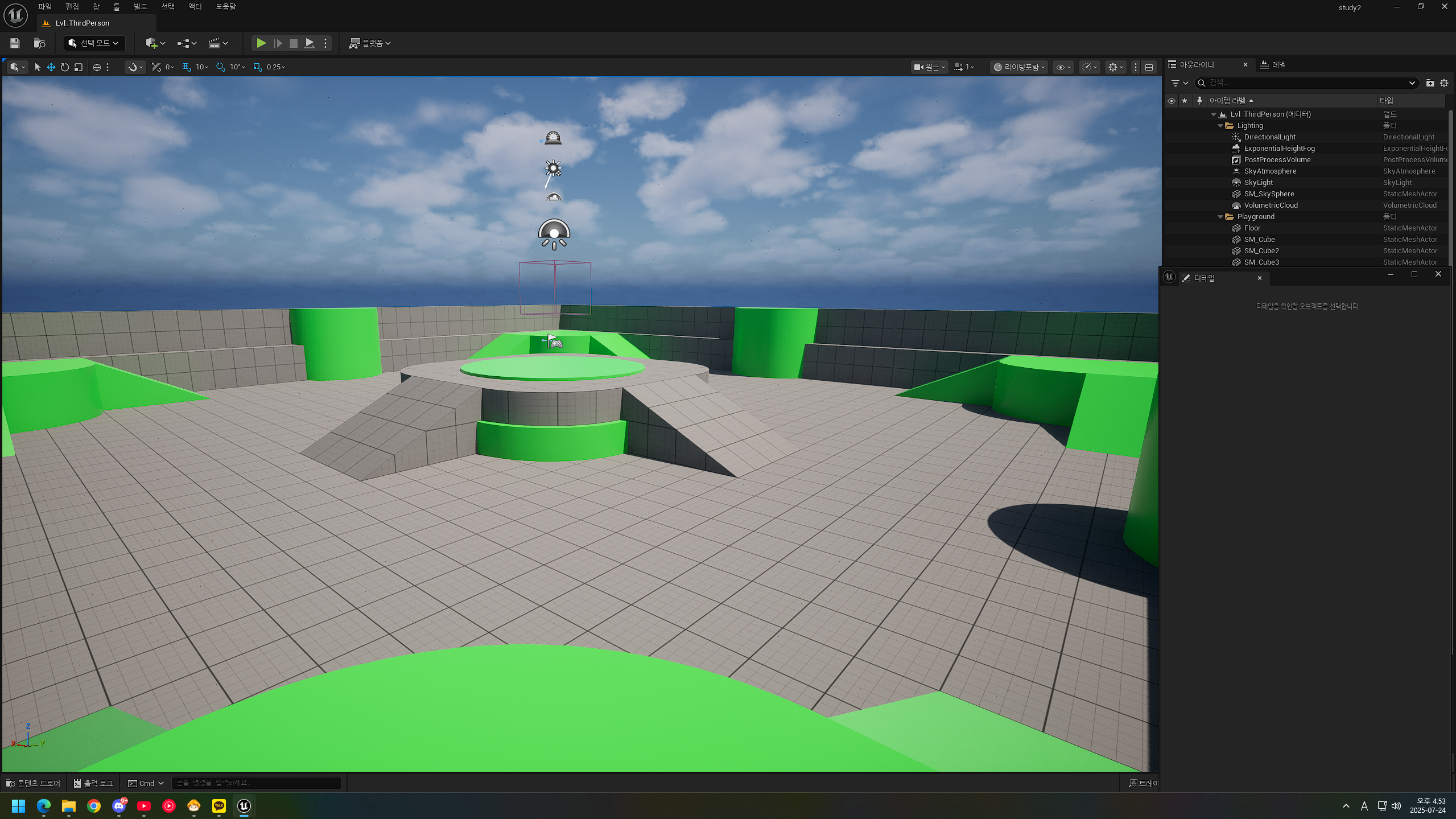The width and height of the screenshot is (1456, 819).
Task: Select the translate (move) gizmo tool
Action: point(51,67)
